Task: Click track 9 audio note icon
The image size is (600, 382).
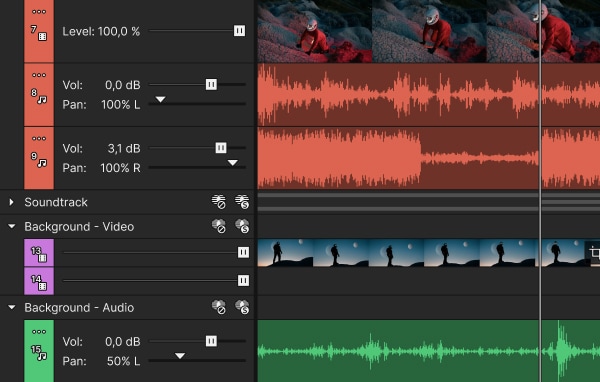Action: pos(42,163)
